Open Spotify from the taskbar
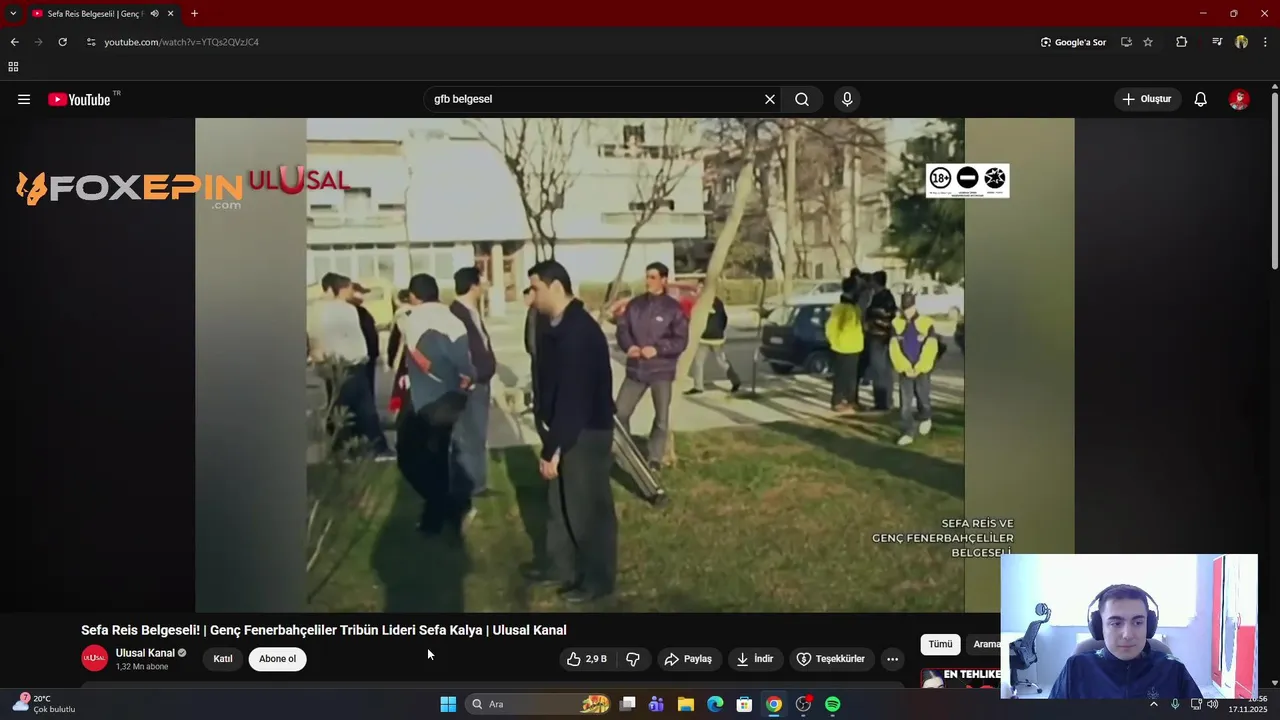Viewport: 1280px width, 720px height. pos(833,704)
